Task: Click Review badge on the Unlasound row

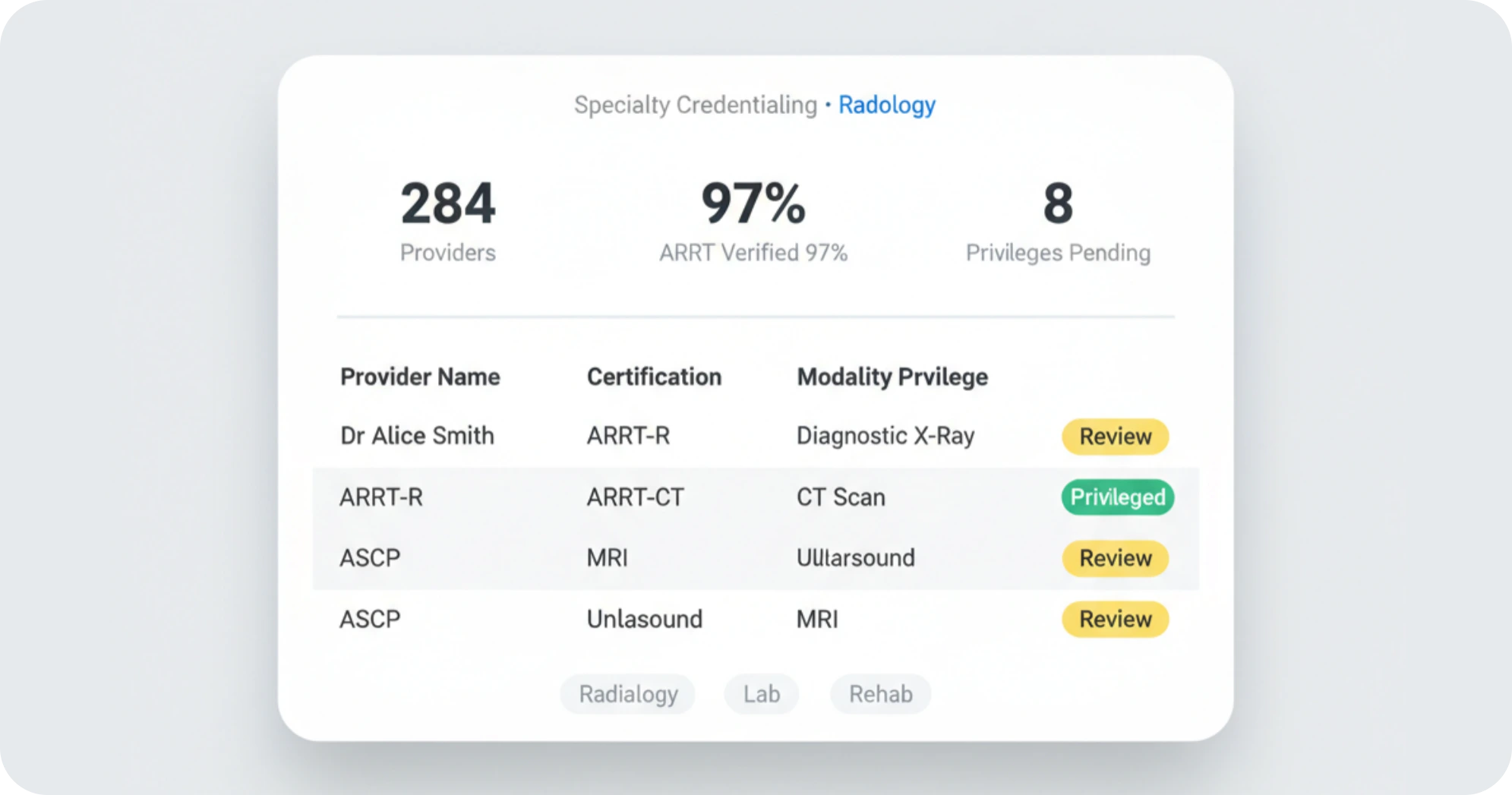Action: click(x=1115, y=619)
